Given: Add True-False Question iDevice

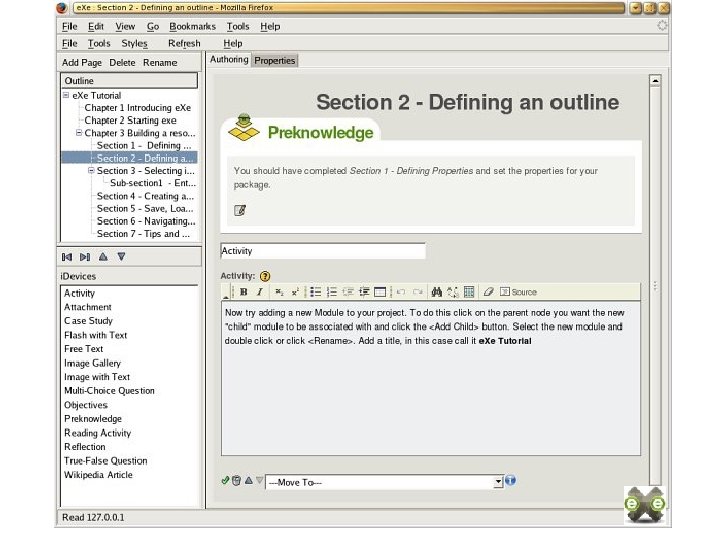Looking at the screenshot, I should coord(106,461).
